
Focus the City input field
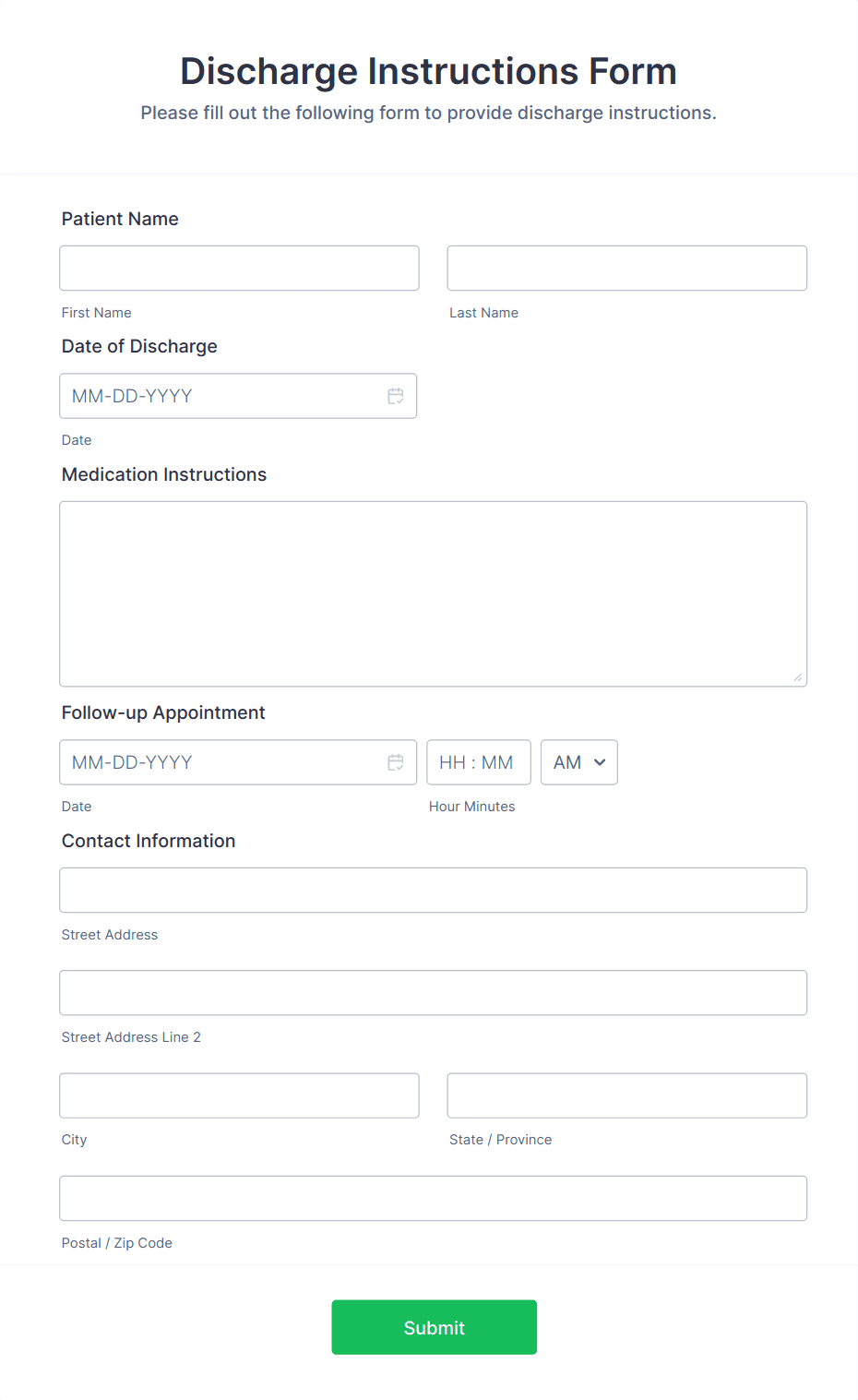coord(239,1095)
